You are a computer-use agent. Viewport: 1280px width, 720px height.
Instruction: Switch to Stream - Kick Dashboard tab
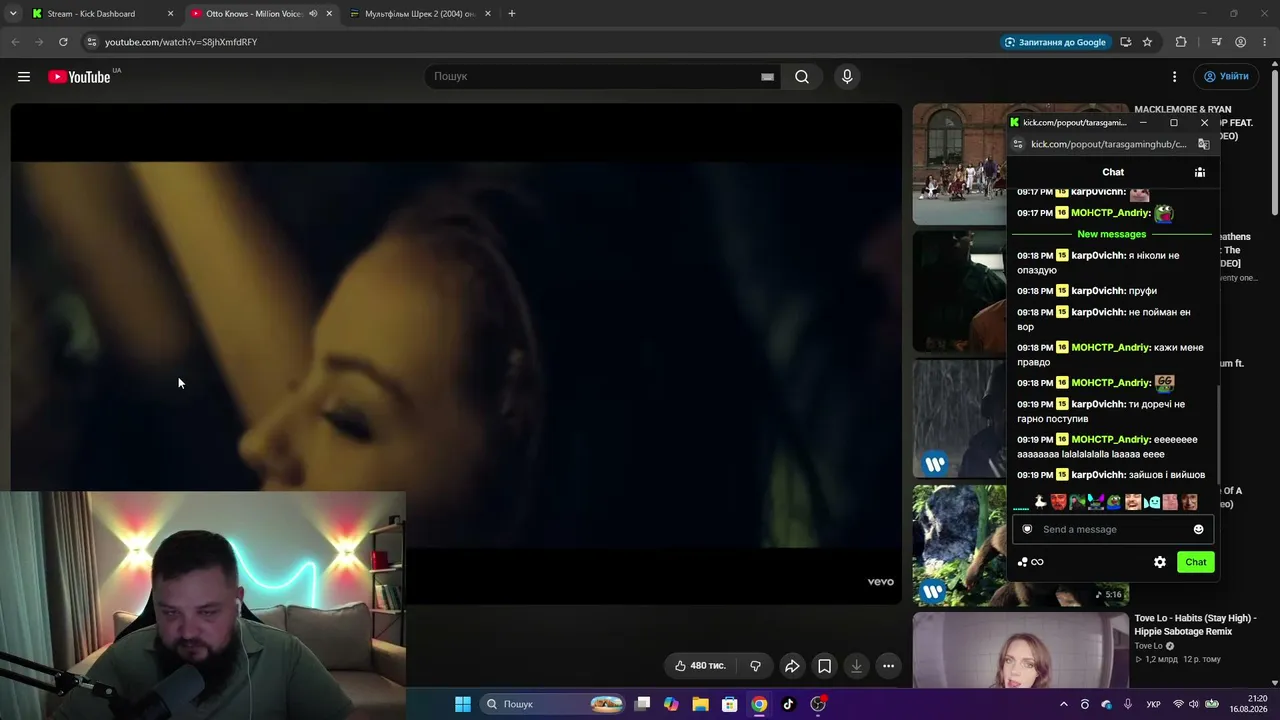[103, 14]
